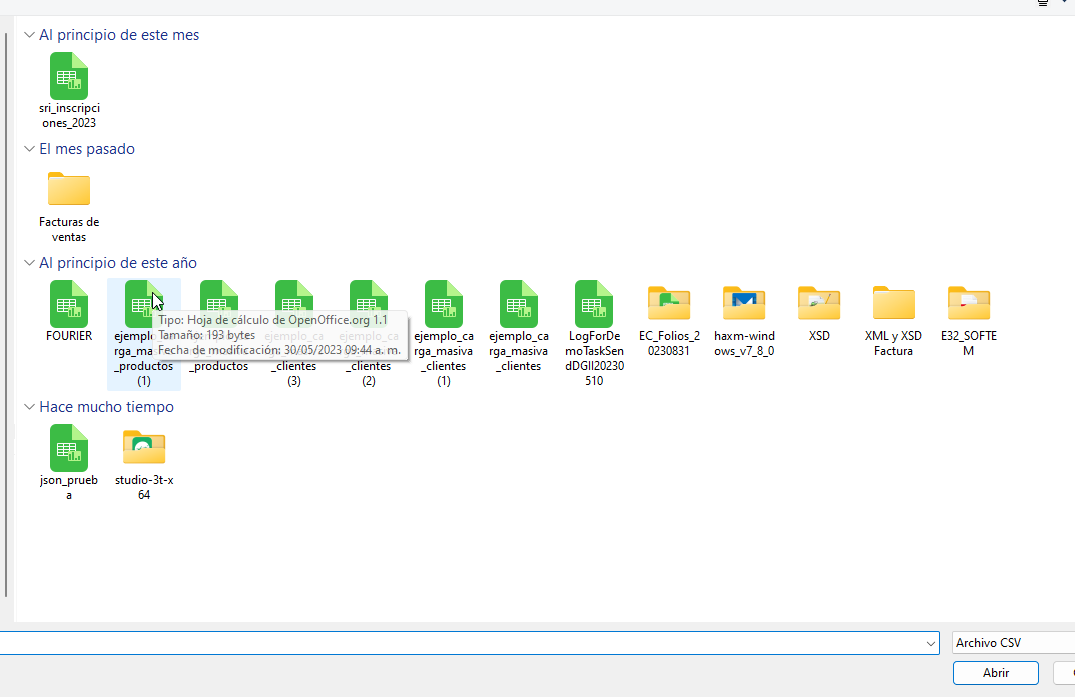Select the json_prueba spreadsheet file
Screen dimensions: 1075x697
click(69, 448)
